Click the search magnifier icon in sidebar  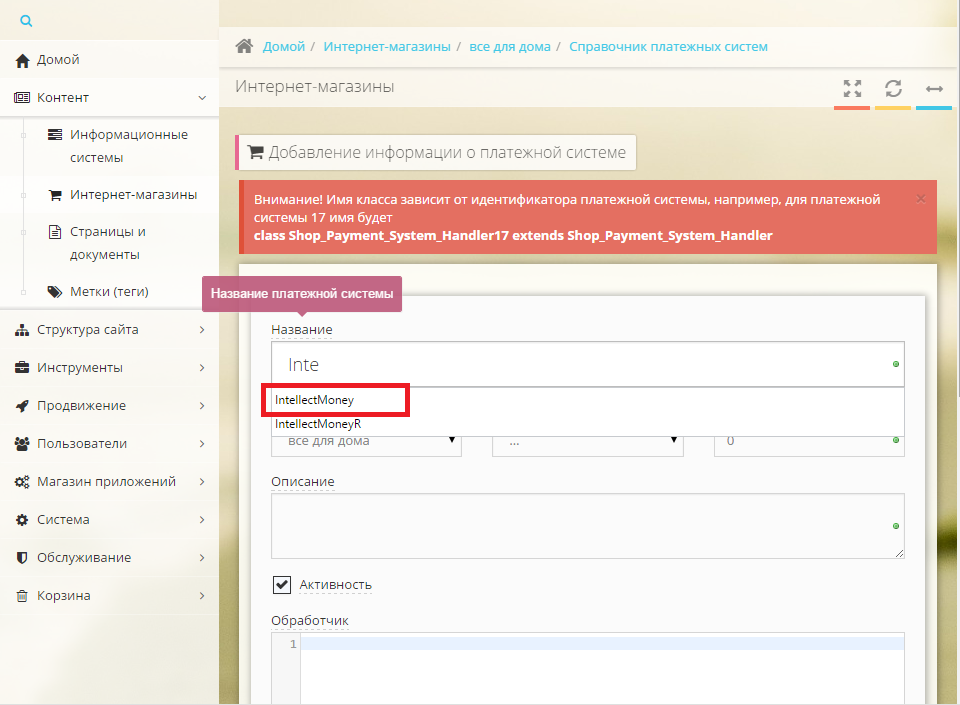26,20
